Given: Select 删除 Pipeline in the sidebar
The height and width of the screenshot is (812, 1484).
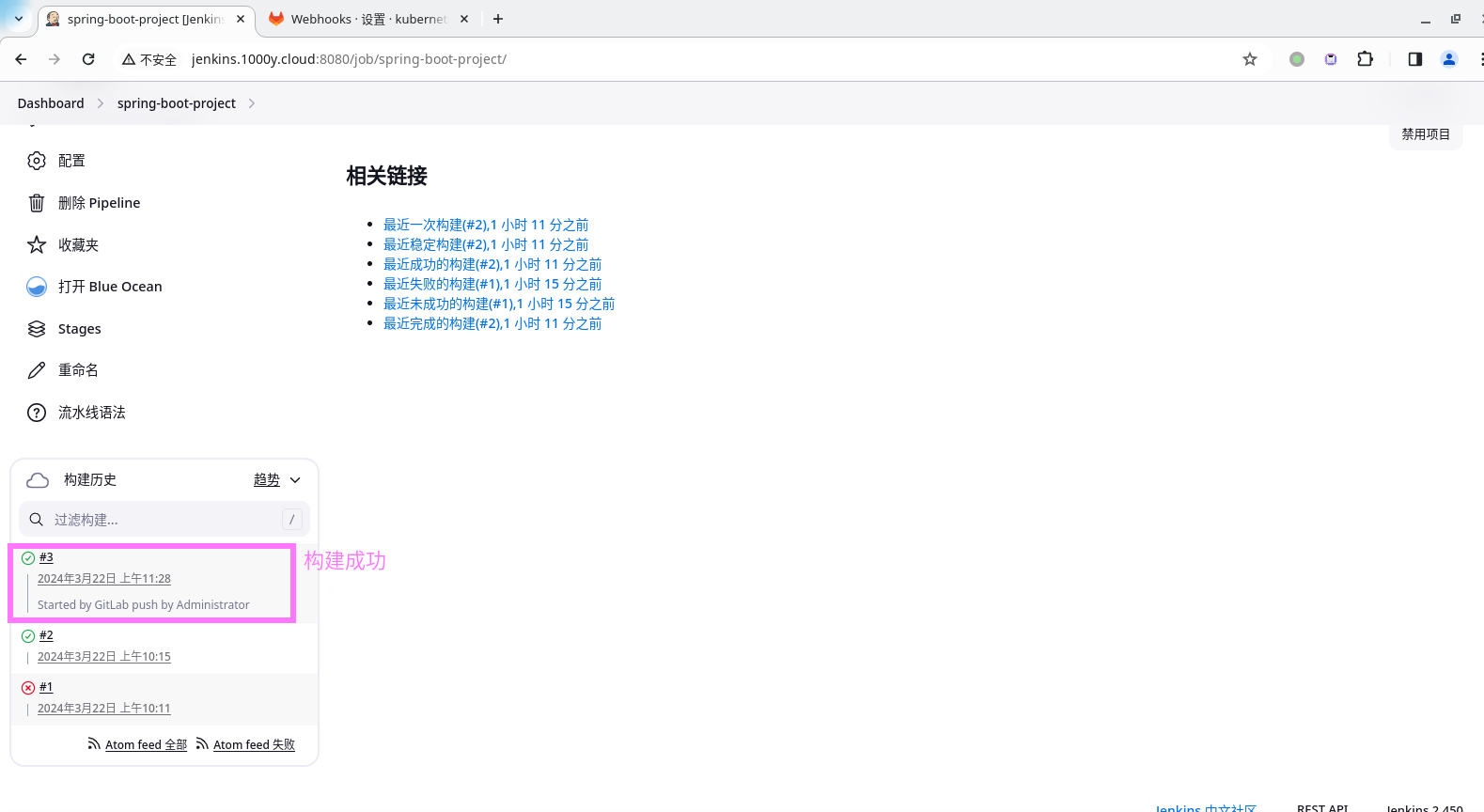Looking at the screenshot, I should (x=99, y=203).
